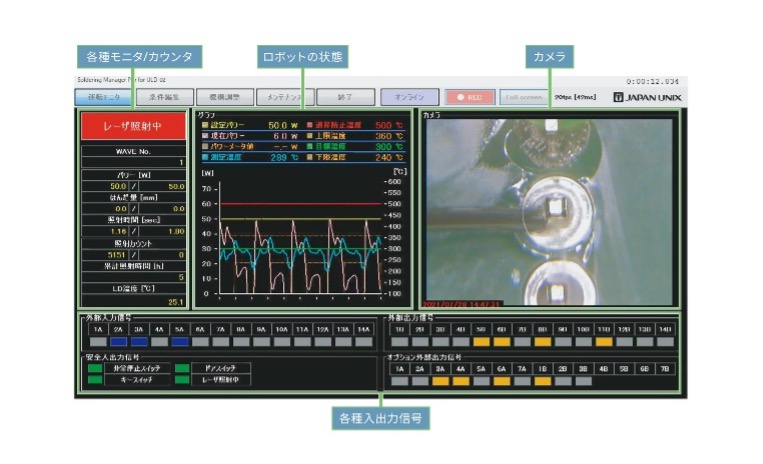The width and height of the screenshot is (763, 464).
Task: Click external input 7A indicator lamp
Action: tap(220, 342)
